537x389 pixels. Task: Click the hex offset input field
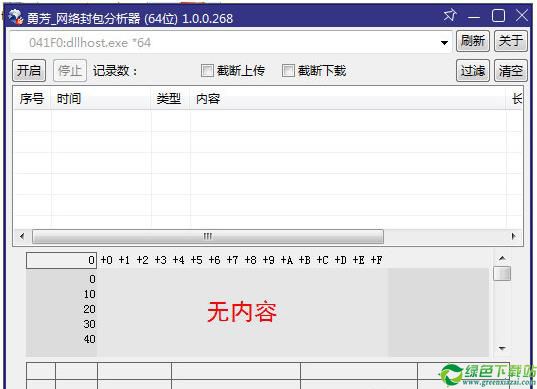(62, 260)
